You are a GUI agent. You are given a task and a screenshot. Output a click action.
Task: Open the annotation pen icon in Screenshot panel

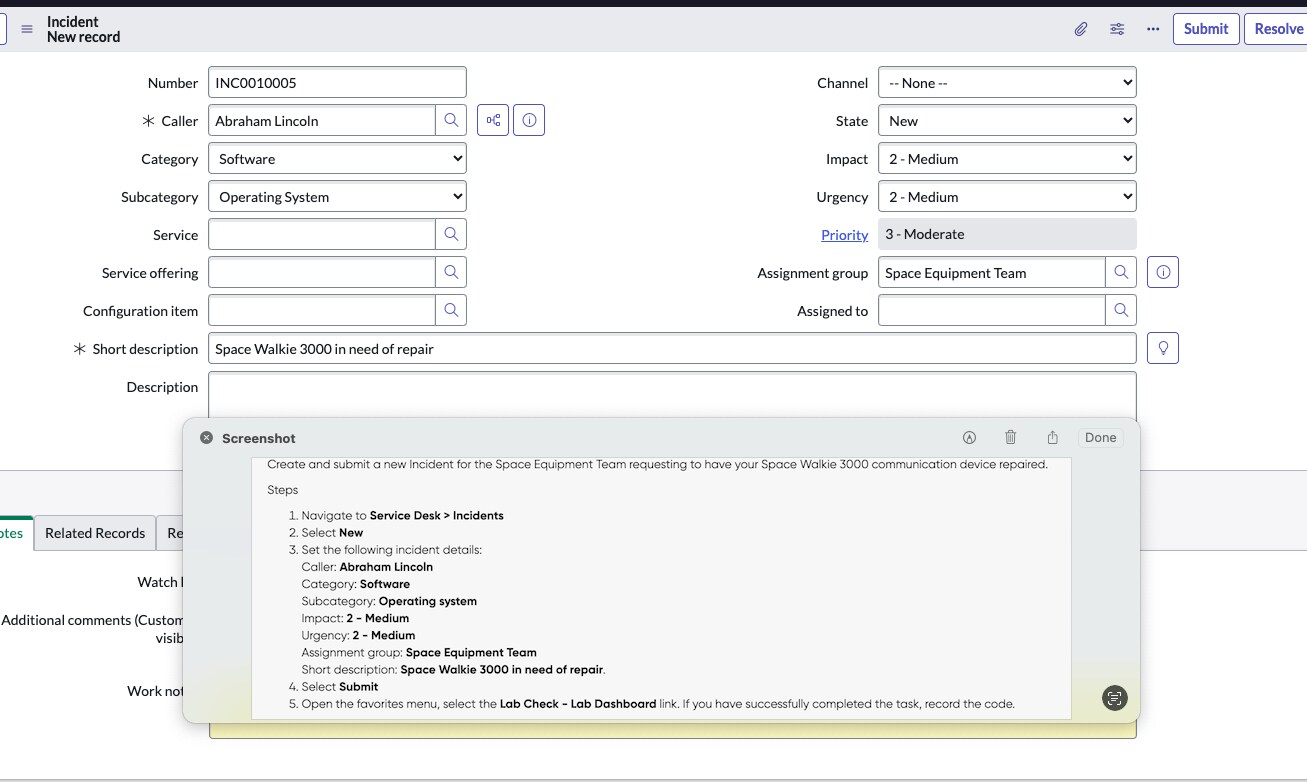pyautogui.click(x=968, y=437)
